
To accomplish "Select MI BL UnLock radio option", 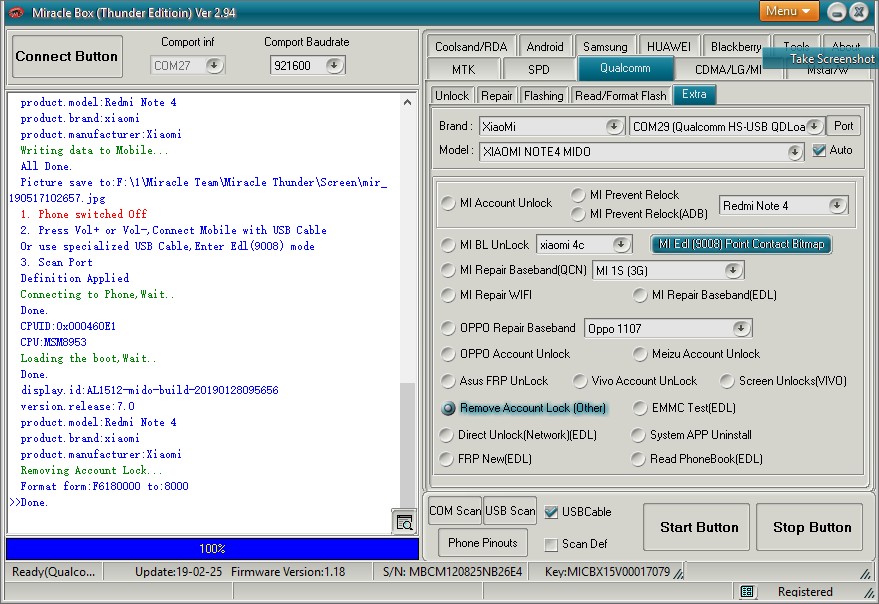I will coord(448,245).
